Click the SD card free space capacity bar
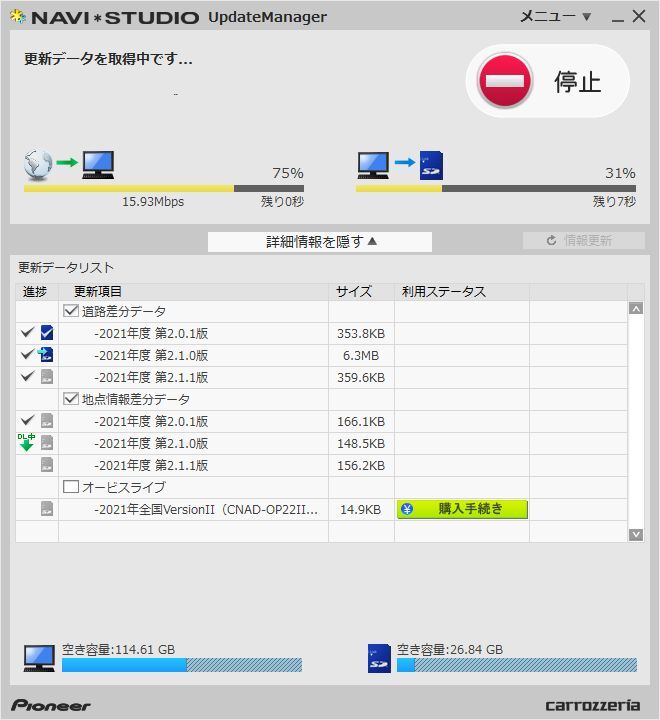This screenshot has width=660, height=720. tap(517, 665)
